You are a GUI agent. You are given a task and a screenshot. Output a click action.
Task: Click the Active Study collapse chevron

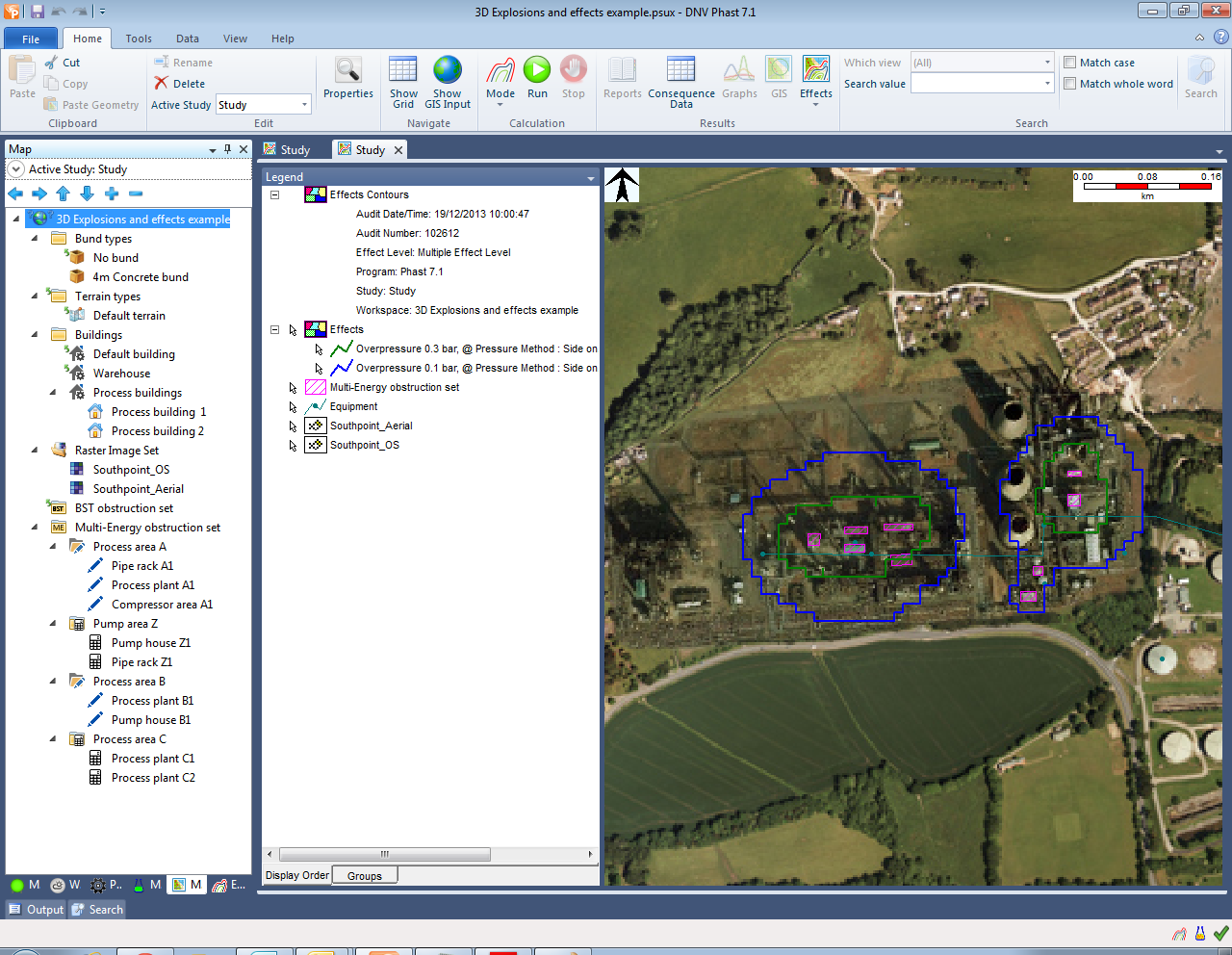(x=15, y=169)
